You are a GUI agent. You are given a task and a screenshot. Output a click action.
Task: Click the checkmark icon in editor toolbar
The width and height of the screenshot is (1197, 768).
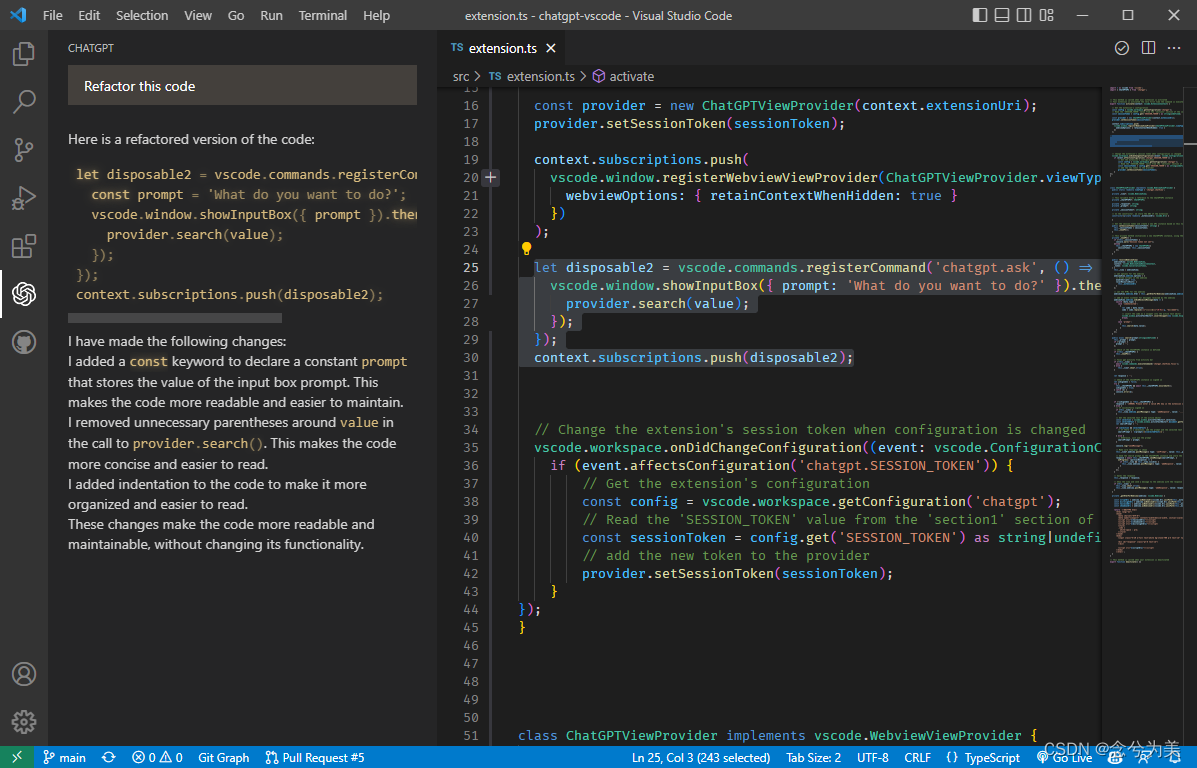[1121, 48]
